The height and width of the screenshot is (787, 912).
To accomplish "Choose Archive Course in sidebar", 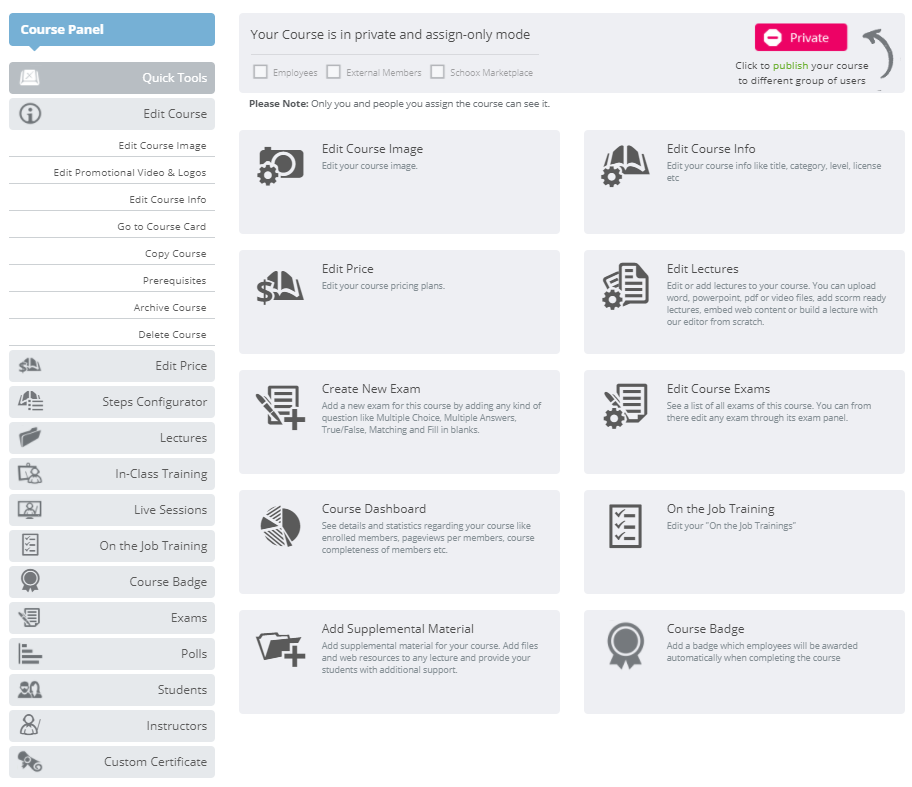I will (x=170, y=307).
